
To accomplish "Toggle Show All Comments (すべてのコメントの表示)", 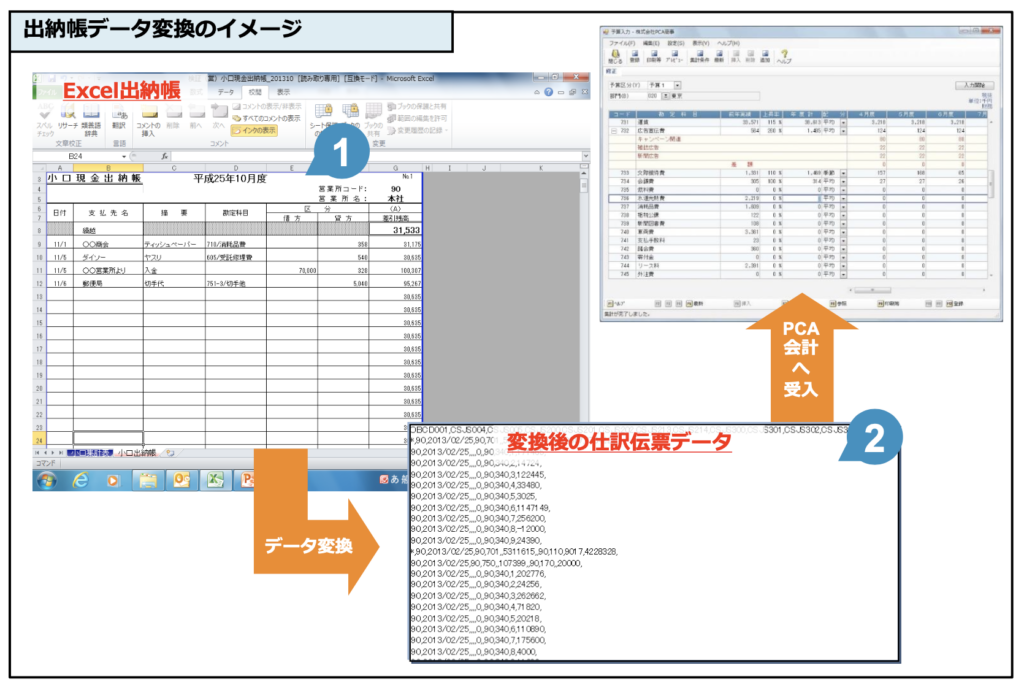I will 268,118.
